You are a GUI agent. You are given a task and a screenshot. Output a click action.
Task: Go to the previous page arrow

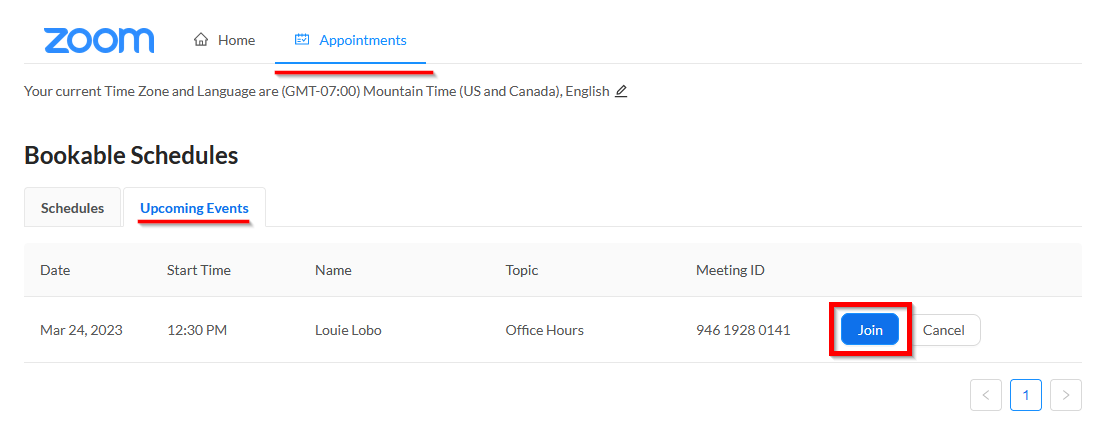click(985, 395)
